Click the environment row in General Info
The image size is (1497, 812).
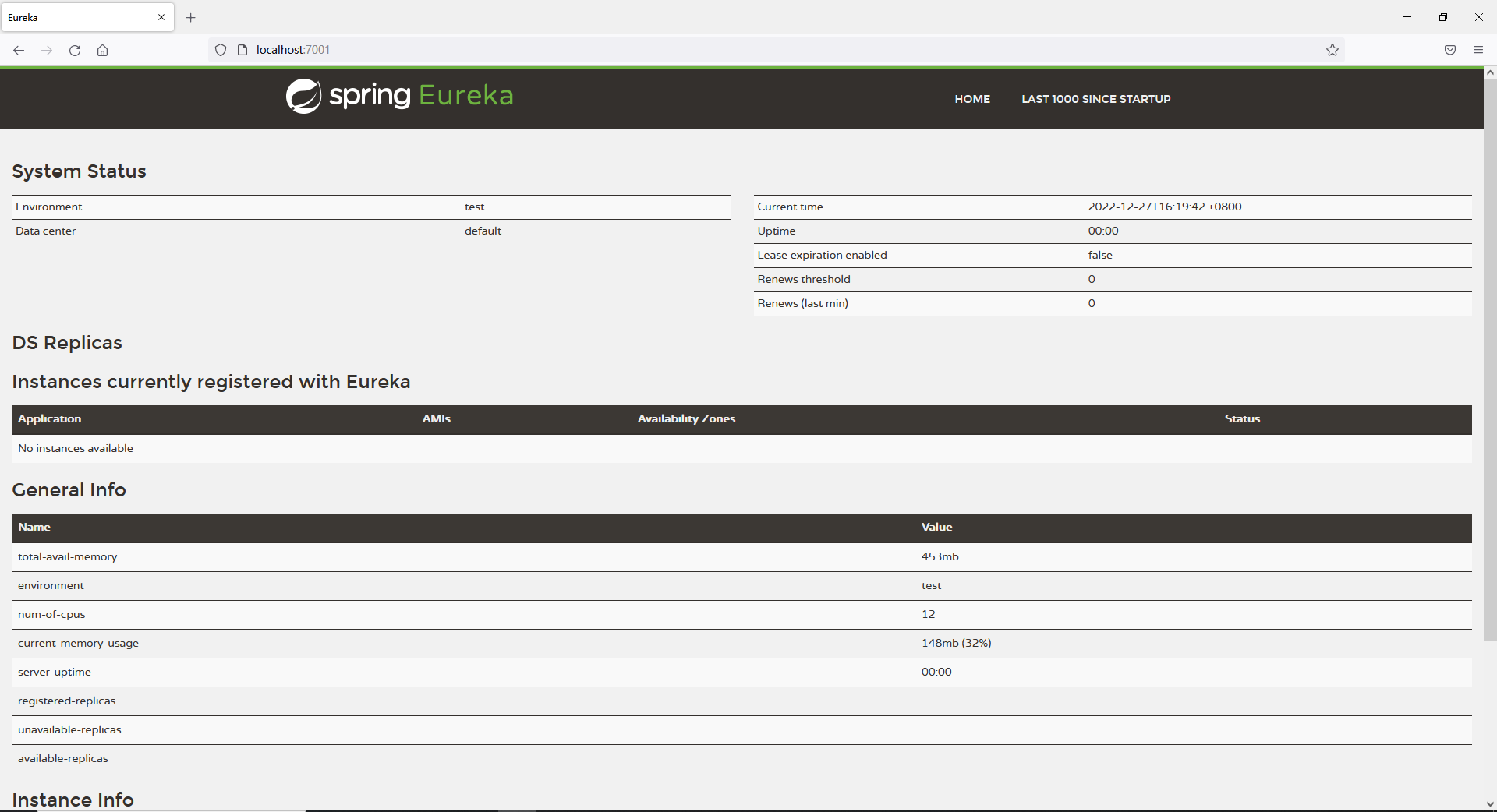pyautogui.click(x=741, y=585)
